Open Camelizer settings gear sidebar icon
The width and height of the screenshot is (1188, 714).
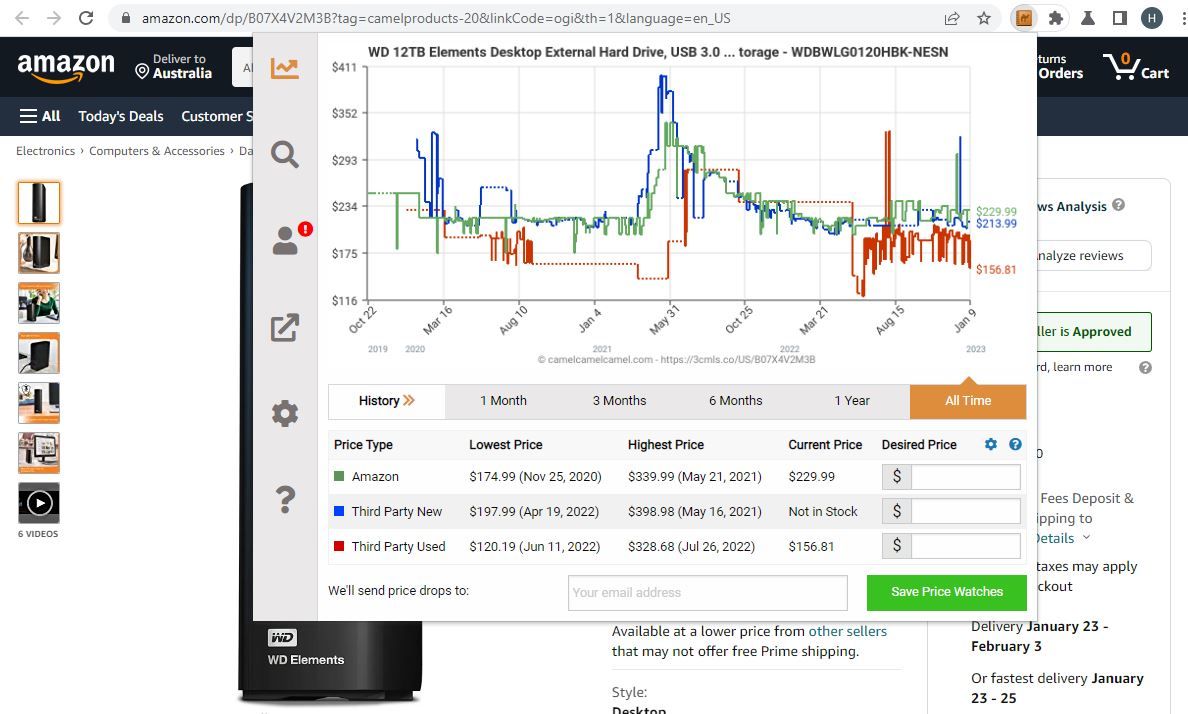pos(285,414)
